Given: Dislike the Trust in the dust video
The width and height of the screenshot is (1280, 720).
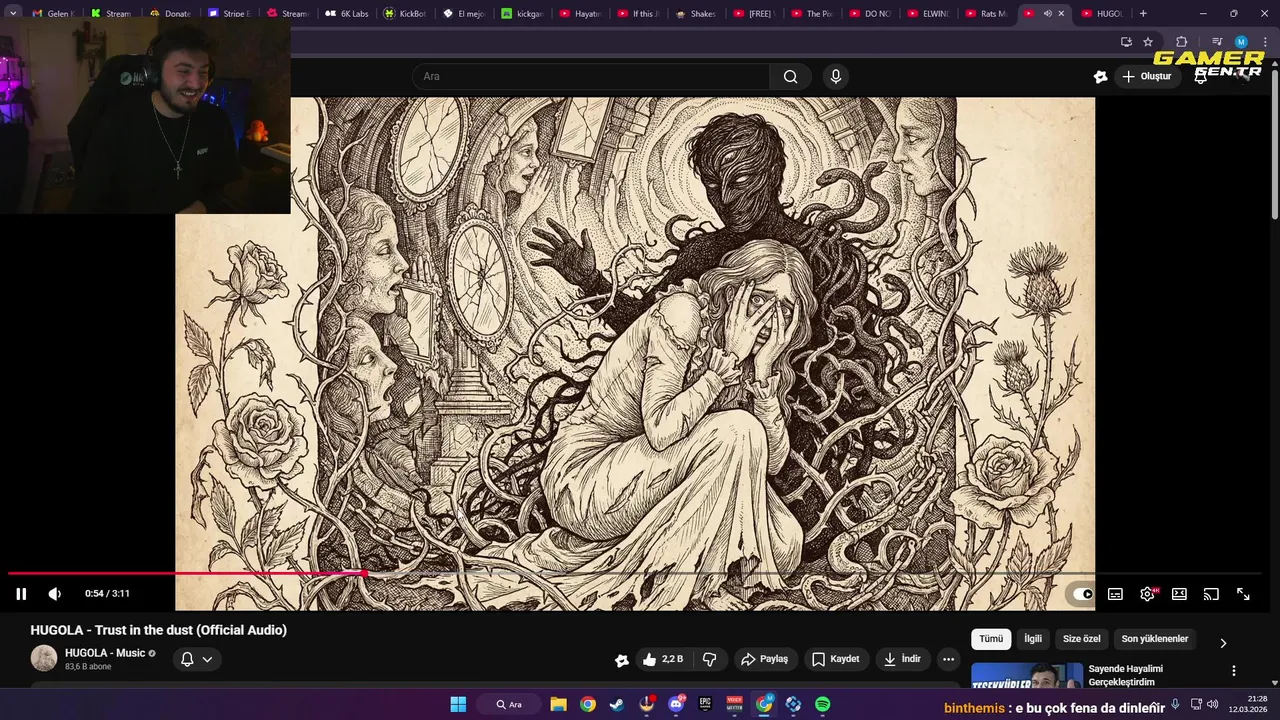Looking at the screenshot, I should tap(710, 659).
